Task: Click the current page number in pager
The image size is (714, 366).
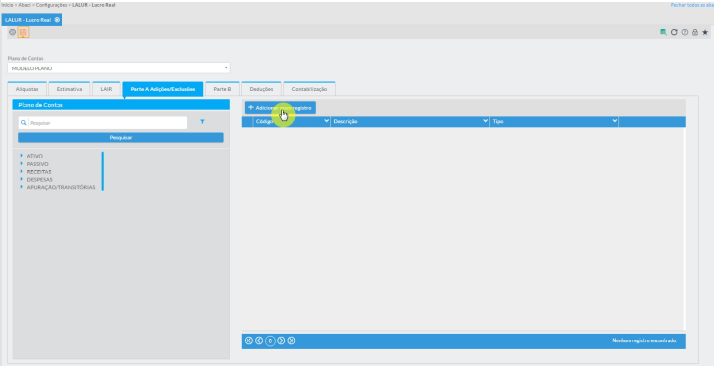Action: pyautogui.click(x=270, y=341)
